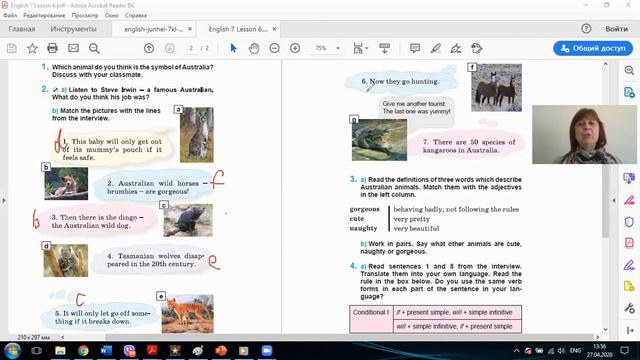
Task: Click the Общий доступ share button
Action: pyautogui.click(x=593, y=48)
